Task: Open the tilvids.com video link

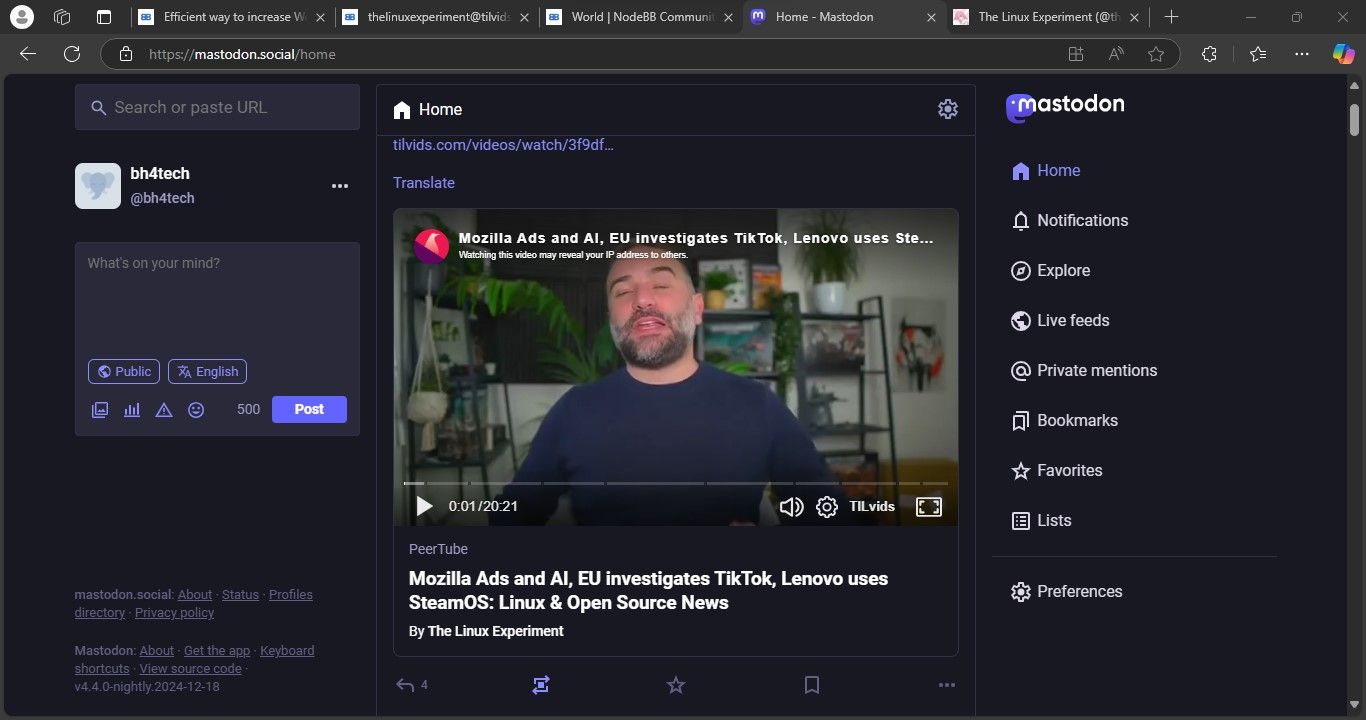Action: (x=503, y=145)
